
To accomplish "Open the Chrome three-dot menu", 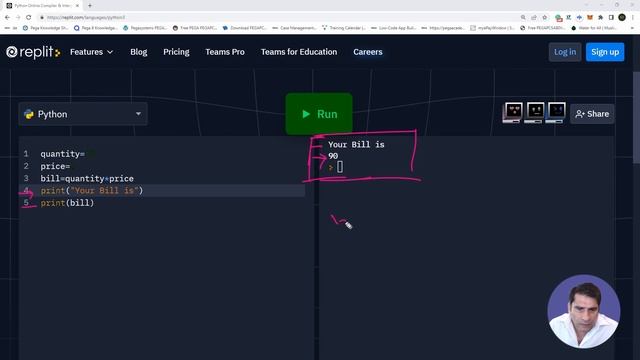I will (x=633, y=18).
